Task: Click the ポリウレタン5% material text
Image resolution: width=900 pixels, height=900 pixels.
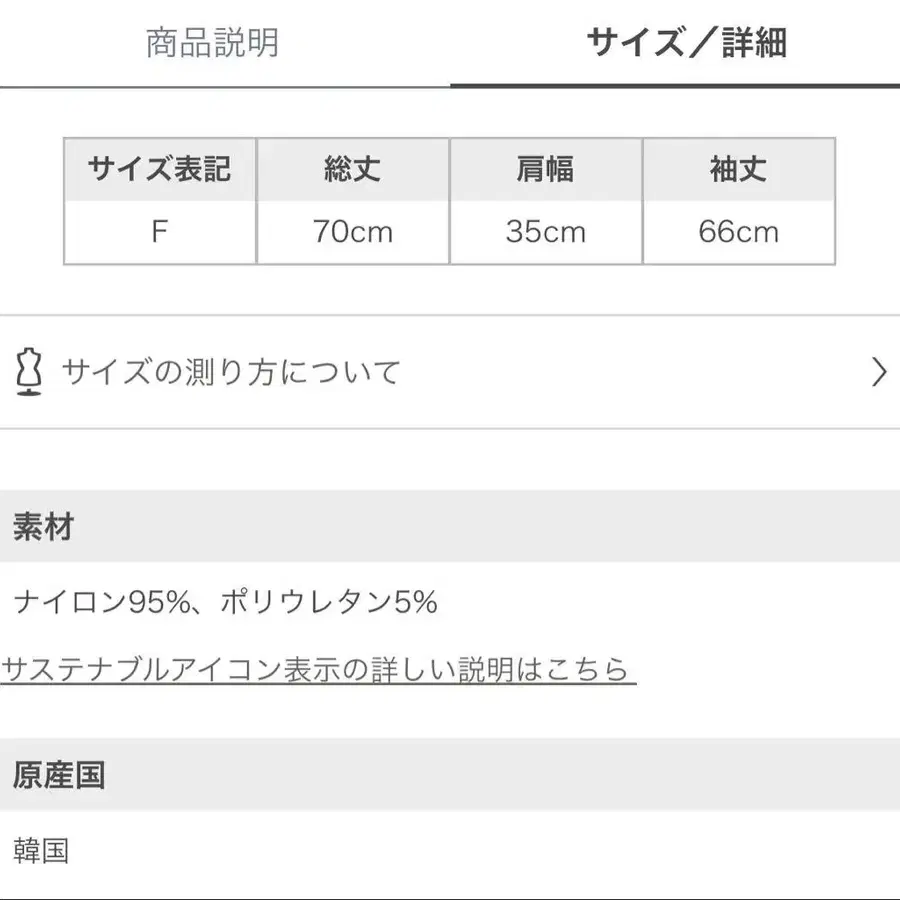Action: 329,602
